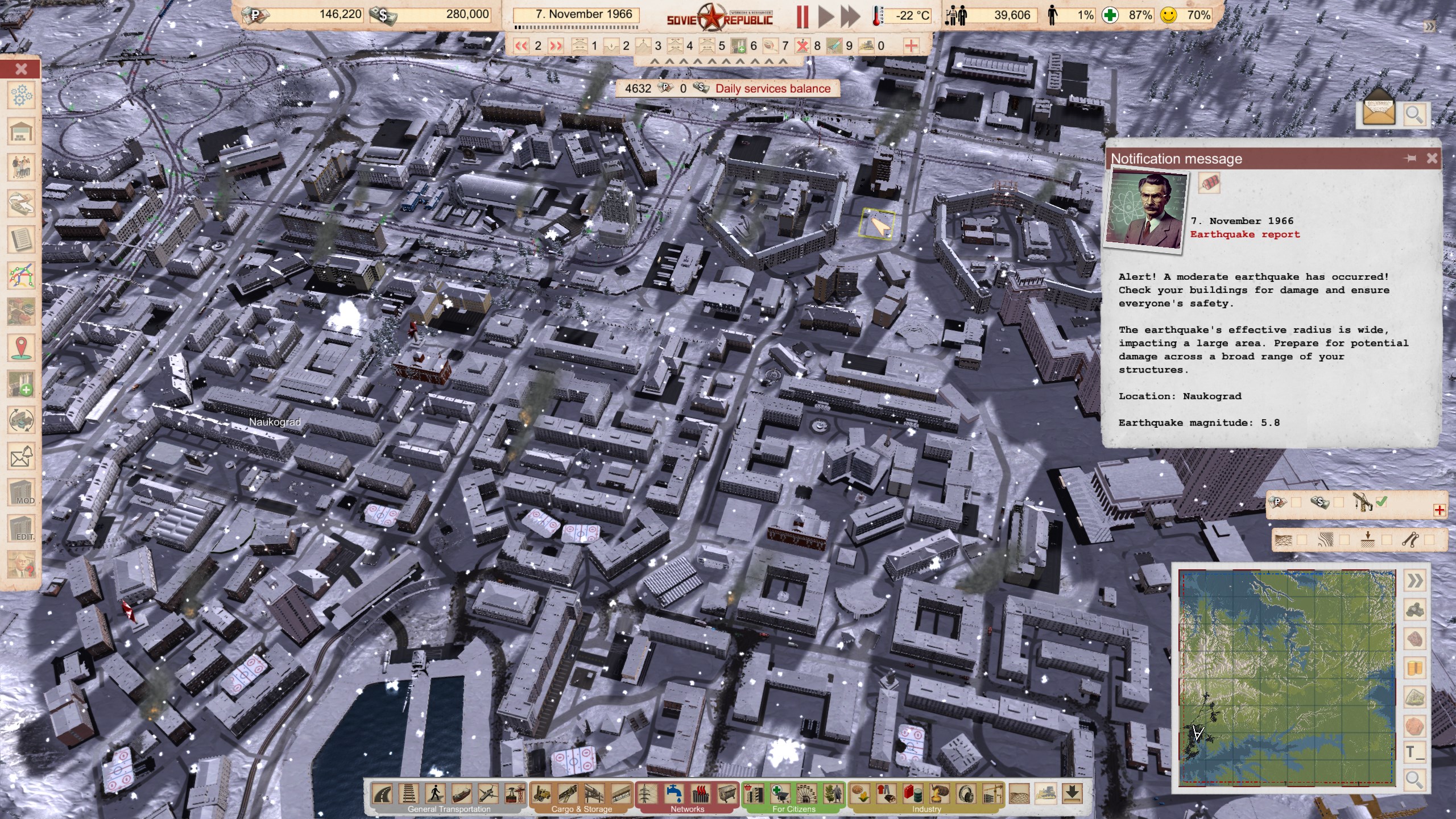Click the electricity pylon network icon
The height and width of the screenshot is (819, 1456).
point(647,793)
